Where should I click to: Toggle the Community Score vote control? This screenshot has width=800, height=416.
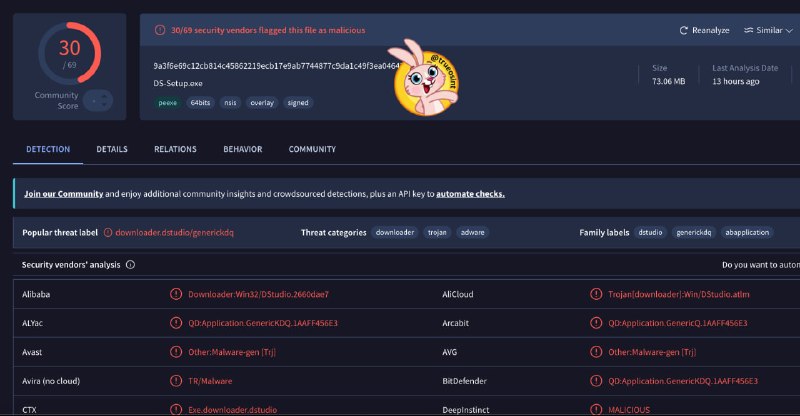pyautogui.click(x=98, y=101)
